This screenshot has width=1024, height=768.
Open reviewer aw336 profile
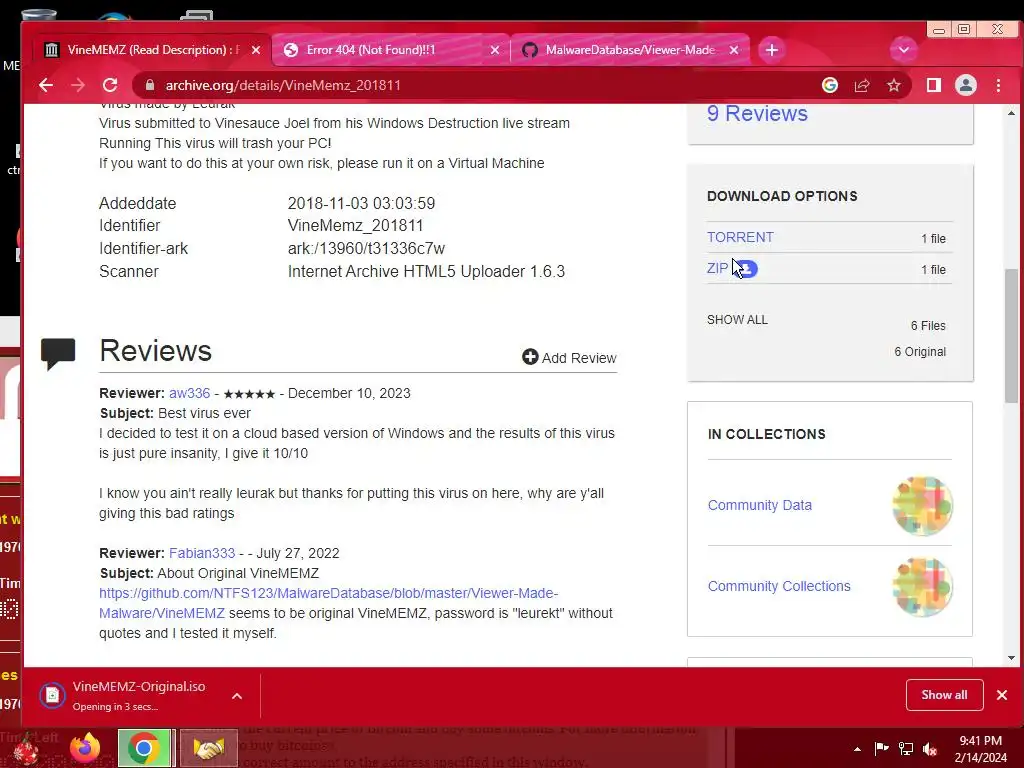coord(189,393)
